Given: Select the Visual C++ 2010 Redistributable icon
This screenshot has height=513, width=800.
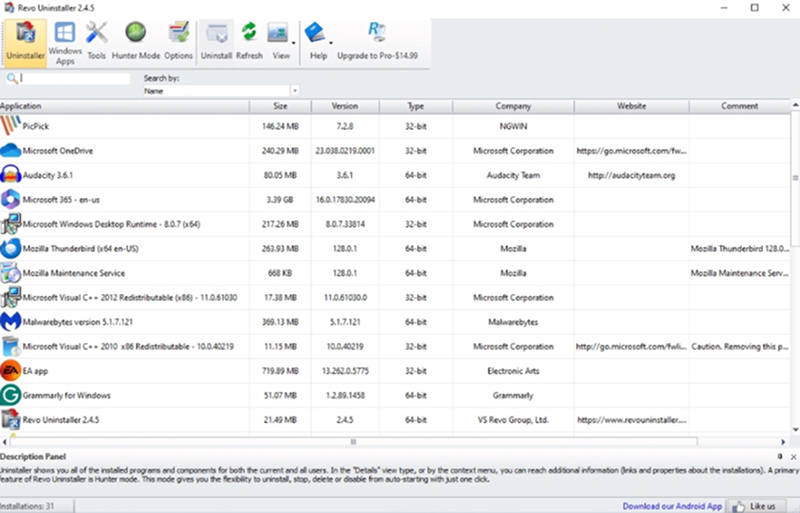Looking at the screenshot, I should pyautogui.click(x=11, y=346).
